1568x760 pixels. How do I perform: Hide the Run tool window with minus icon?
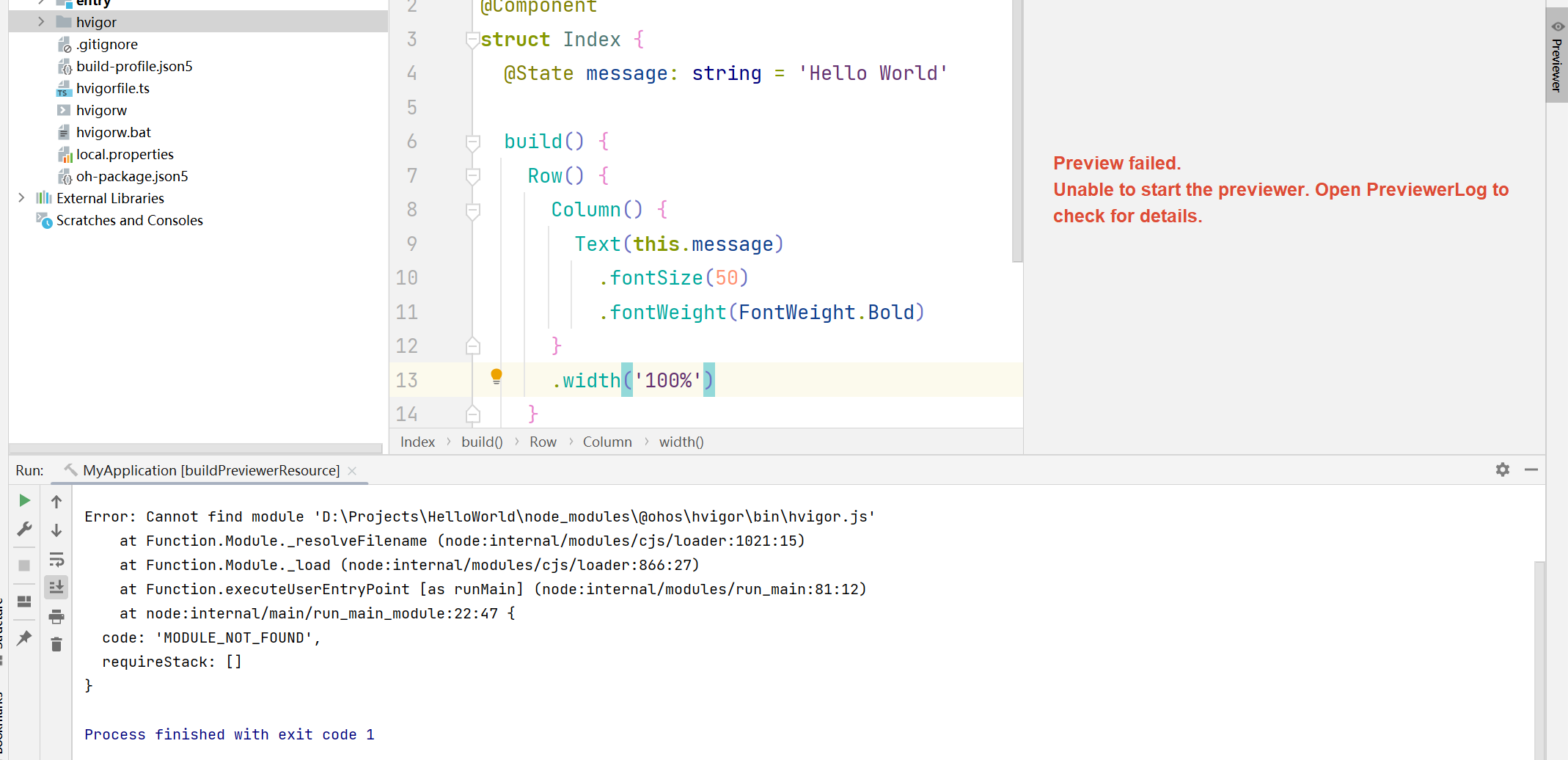click(1531, 469)
